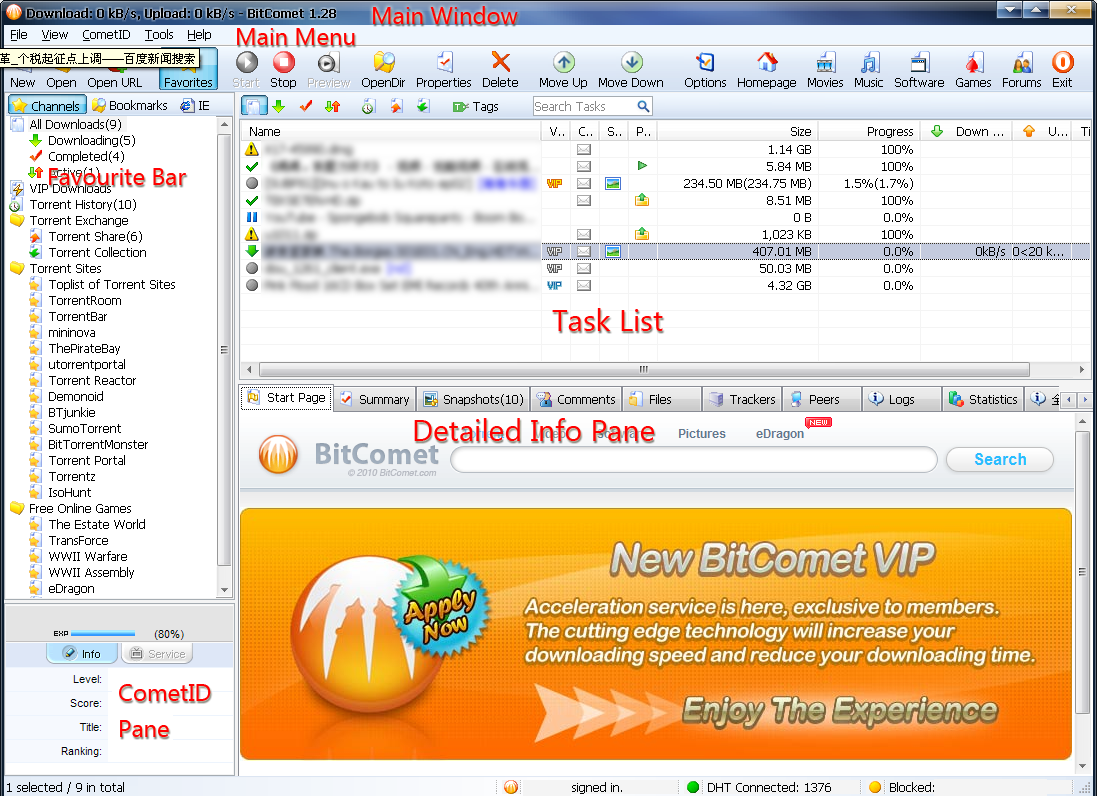Select the Bookmarks favorites tab
This screenshot has width=1097, height=796.
point(130,106)
